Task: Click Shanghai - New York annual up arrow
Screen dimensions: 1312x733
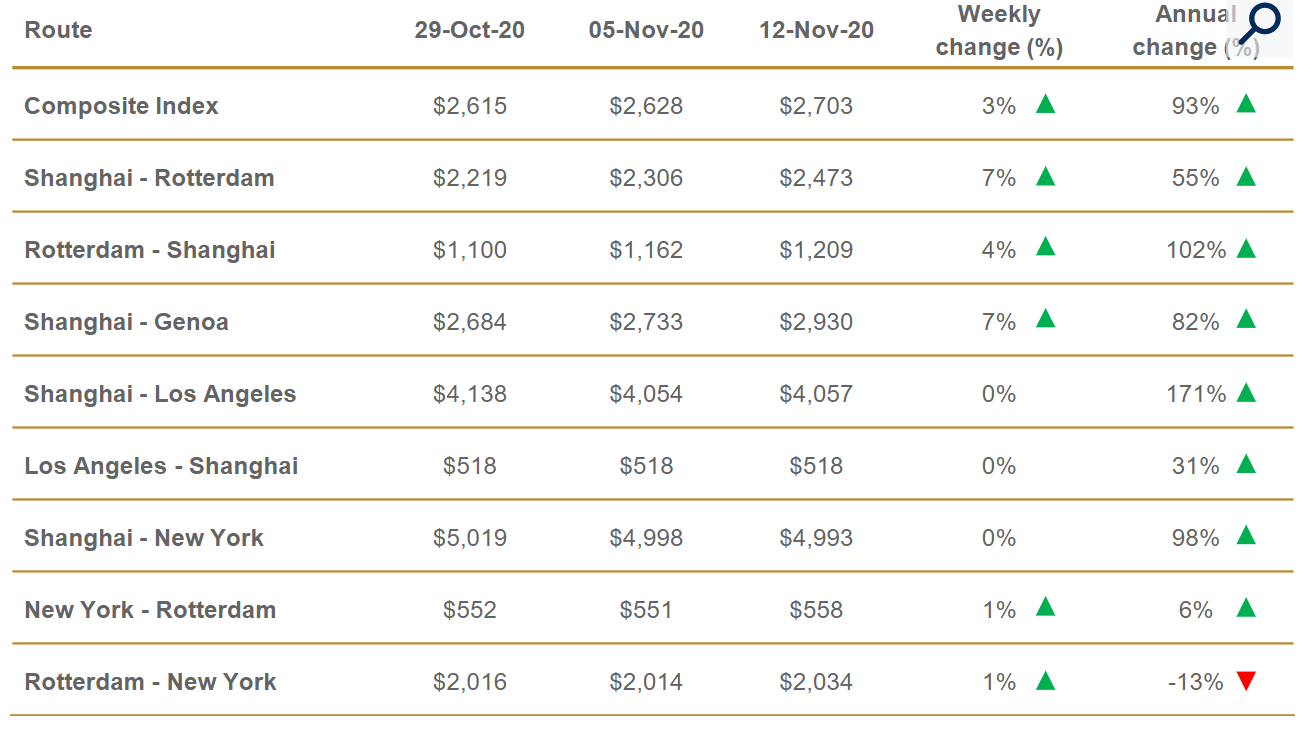Action: click(x=1245, y=536)
